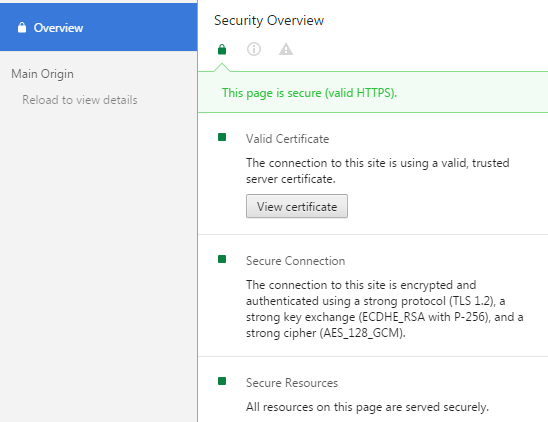Click the info circle icon
The height and width of the screenshot is (422, 548).
tap(254, 49)
